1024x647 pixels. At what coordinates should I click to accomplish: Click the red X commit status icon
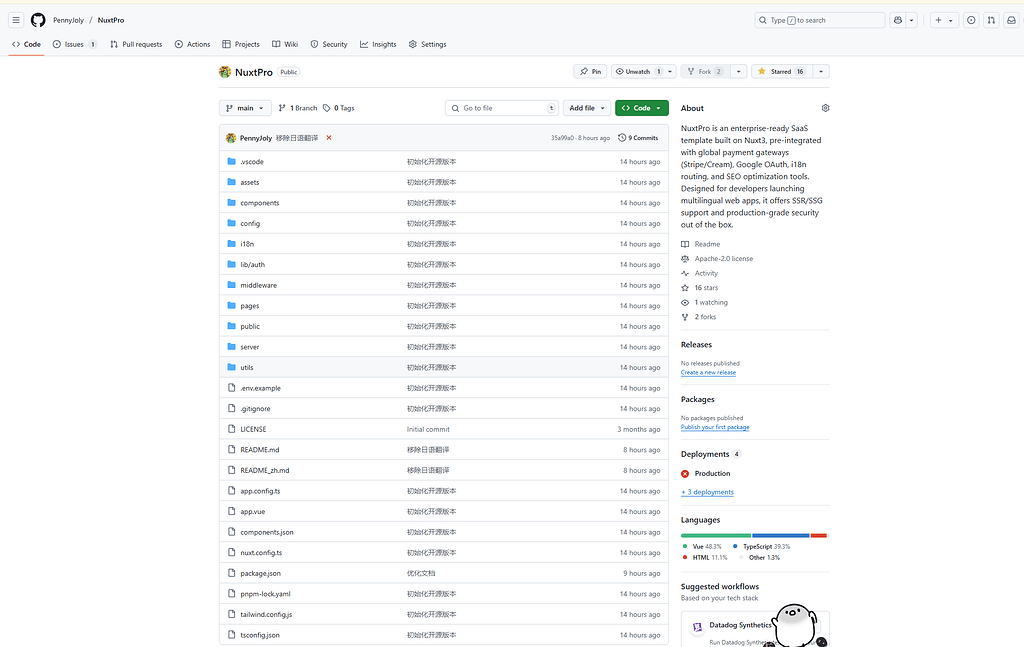coord(329,138)
